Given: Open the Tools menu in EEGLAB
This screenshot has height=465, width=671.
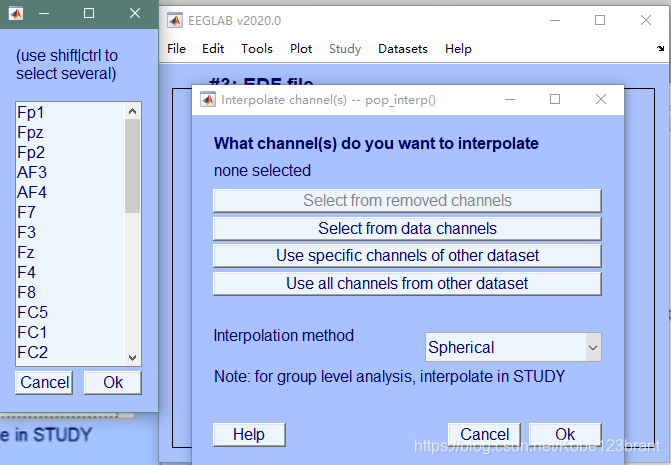Looking at the screenshot, I should [x=257, y=49].
